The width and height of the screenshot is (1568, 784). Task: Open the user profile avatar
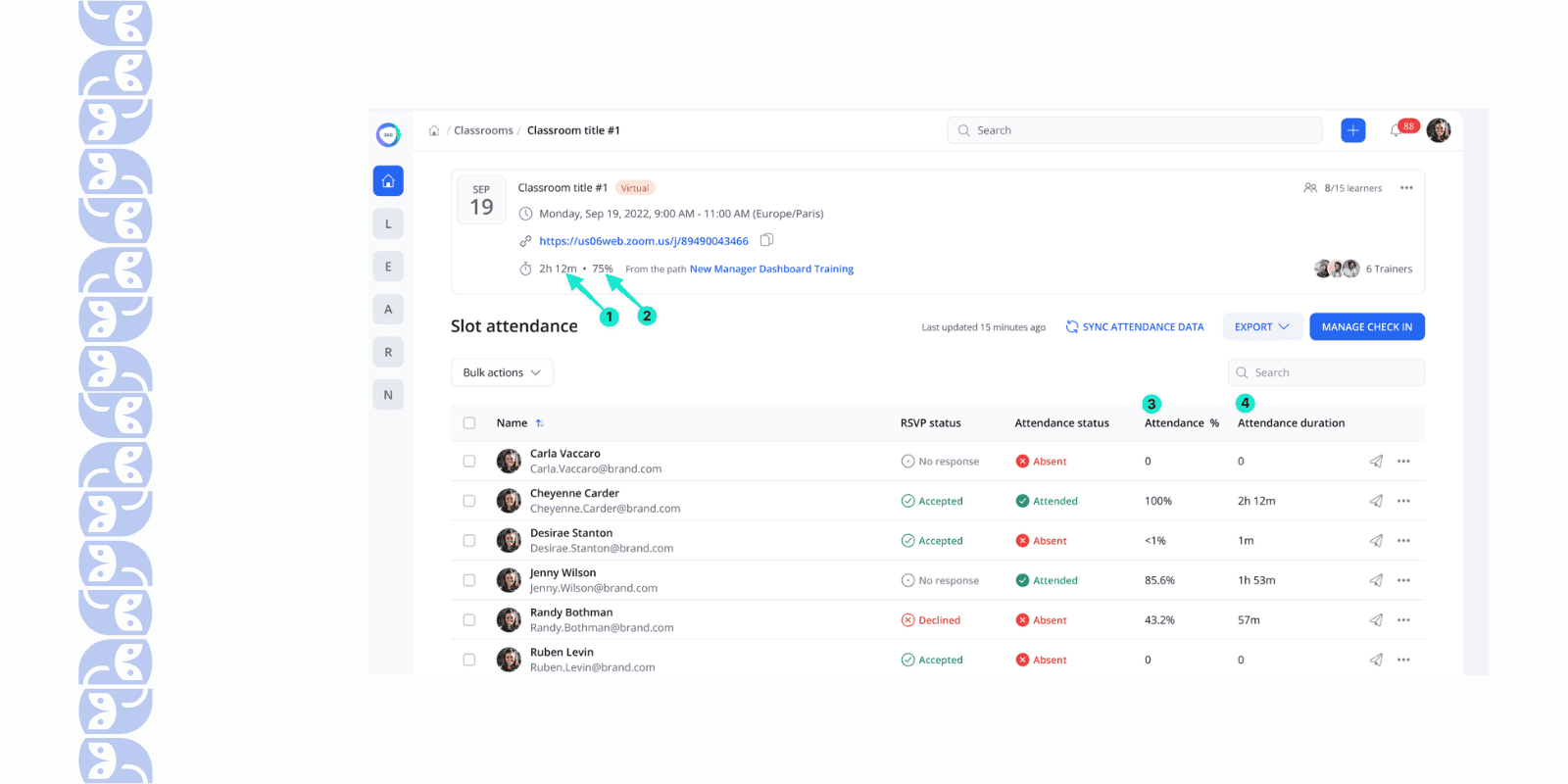pos(1439,130)
